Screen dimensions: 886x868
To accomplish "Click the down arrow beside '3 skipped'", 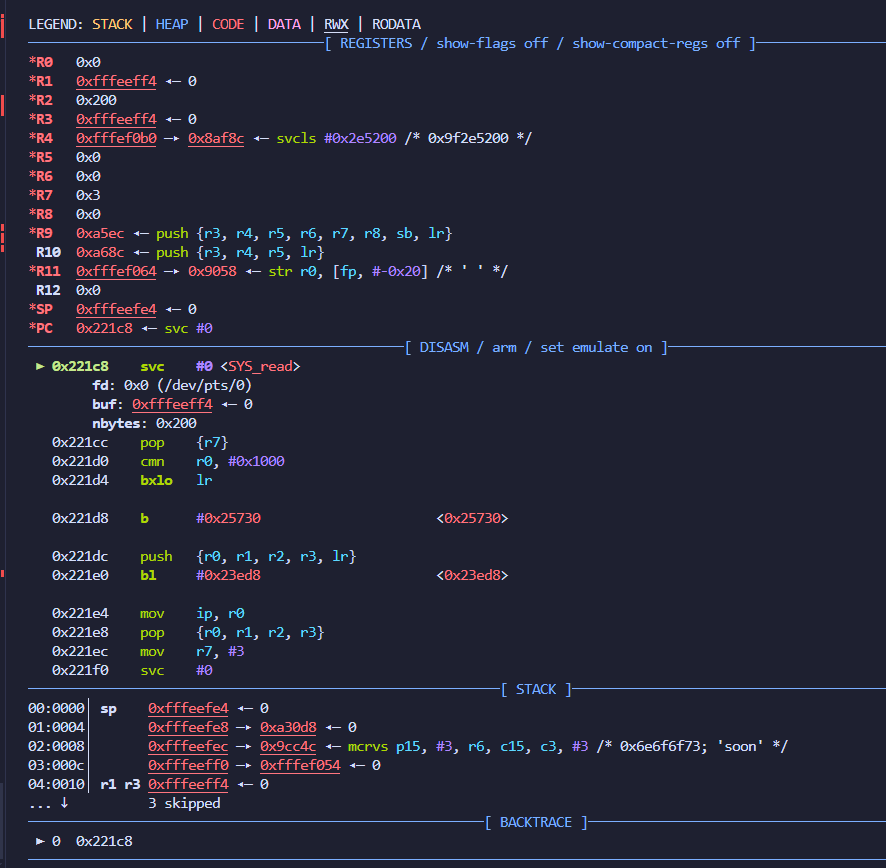I will [x=64, y=803].
